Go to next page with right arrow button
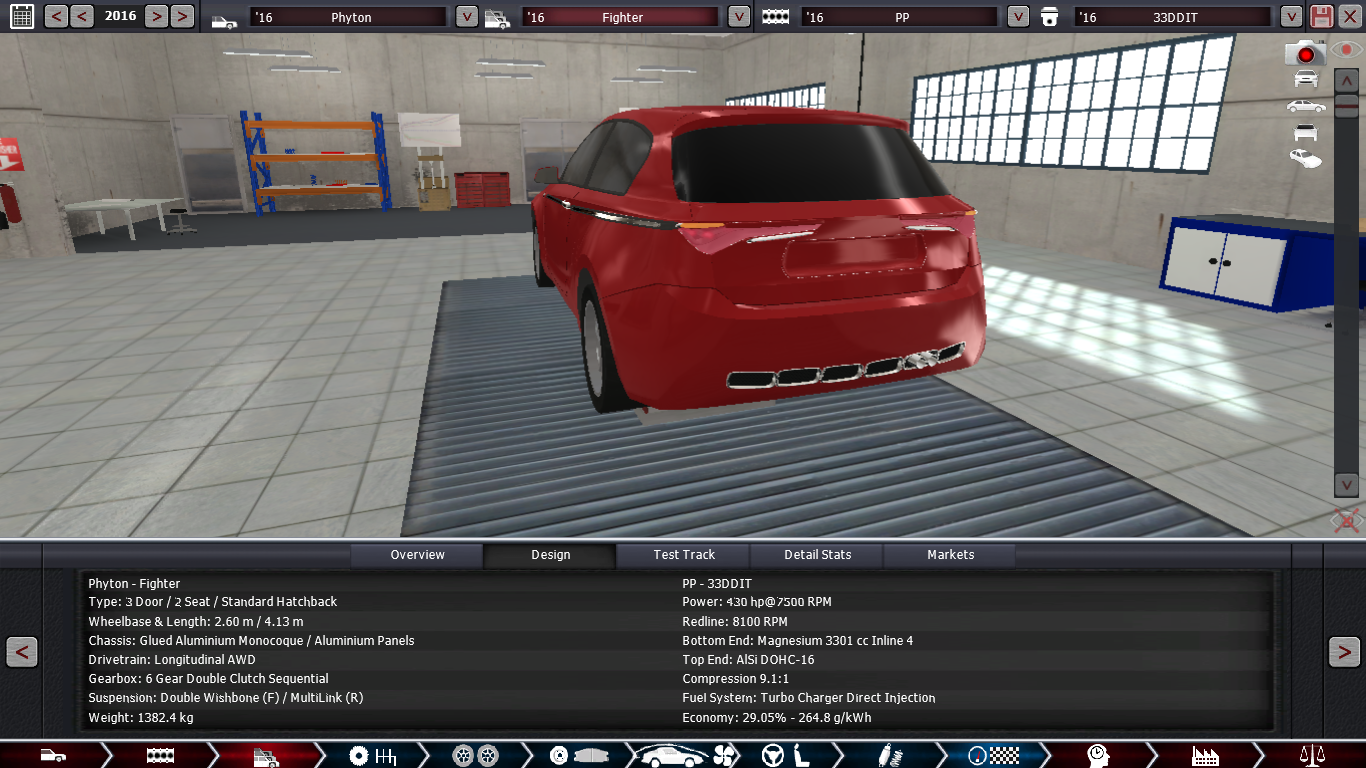Image resolution: width=1366 pixels, height=768 pixels. (1343, 652)
